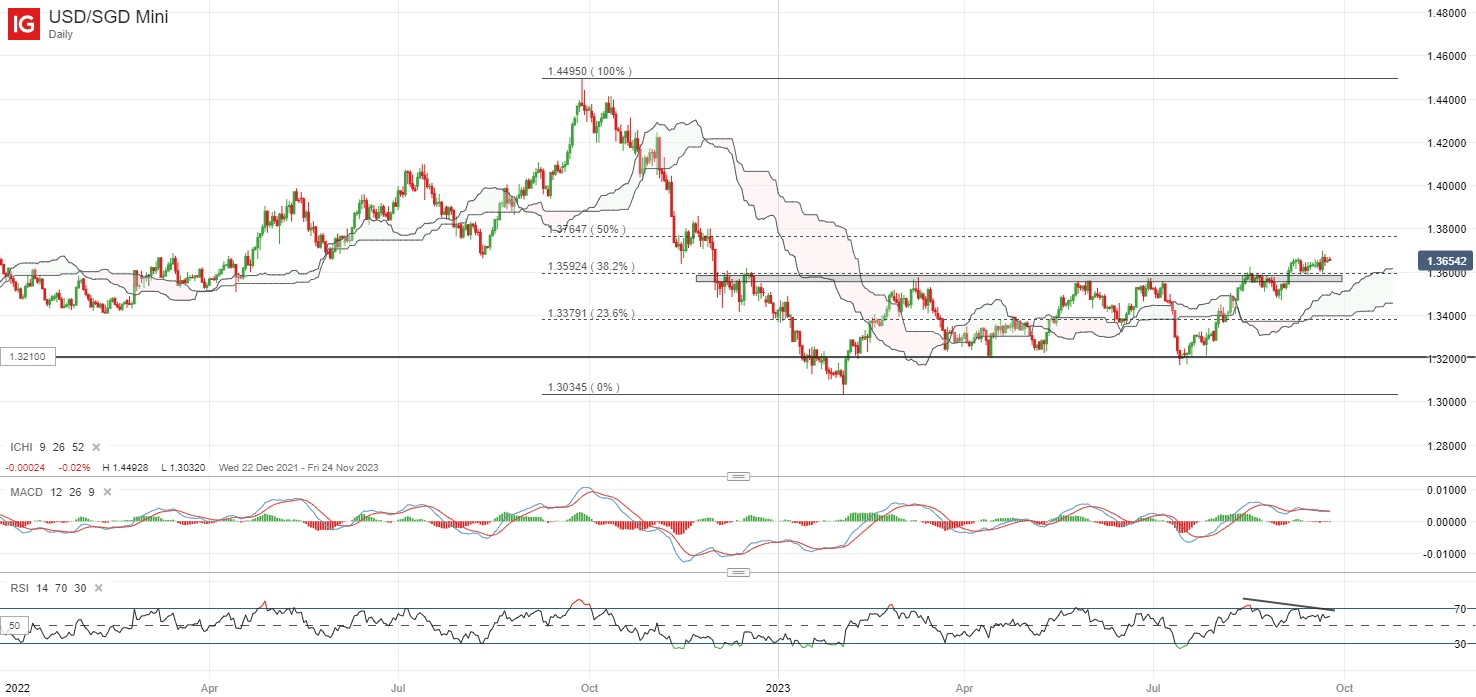This screenshot has width=1476, height=697.
Task: Click the 0.00000 MACD axis label
Action: coord(1447,522)
